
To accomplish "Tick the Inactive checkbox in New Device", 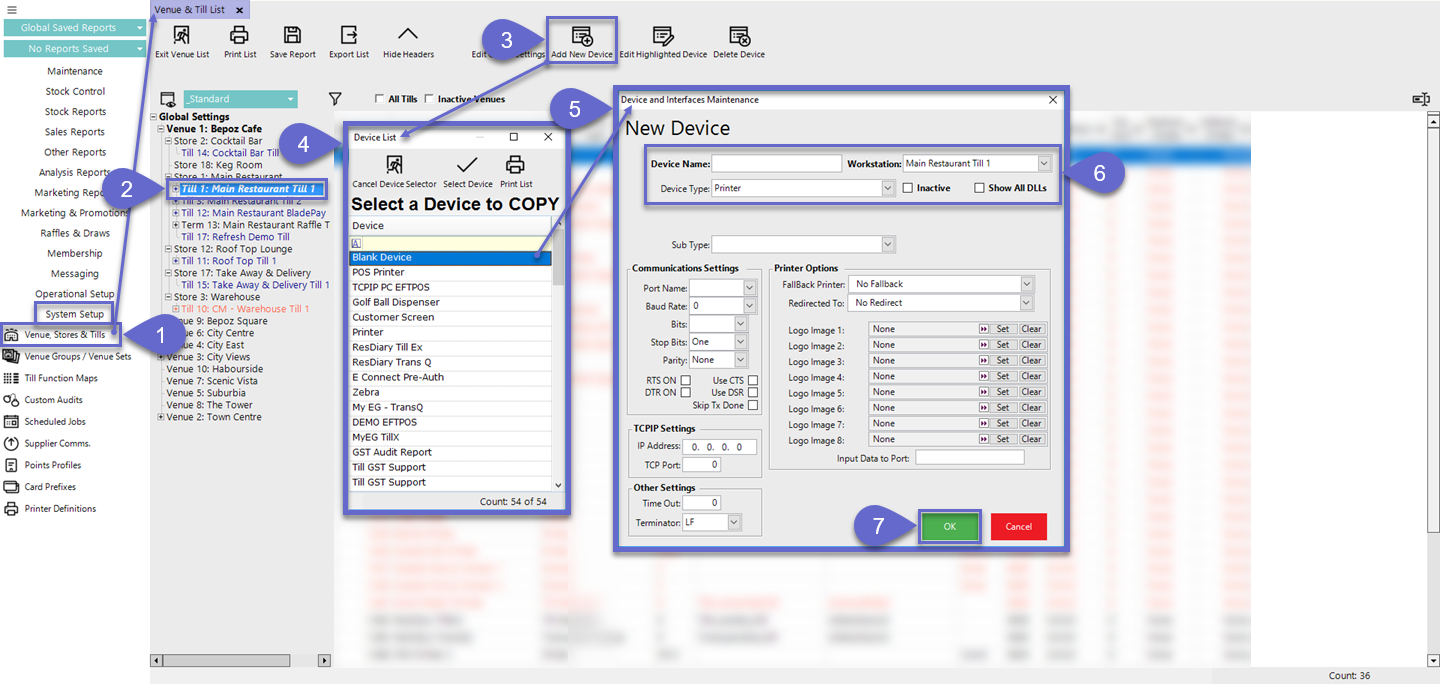I will point(908,188).
